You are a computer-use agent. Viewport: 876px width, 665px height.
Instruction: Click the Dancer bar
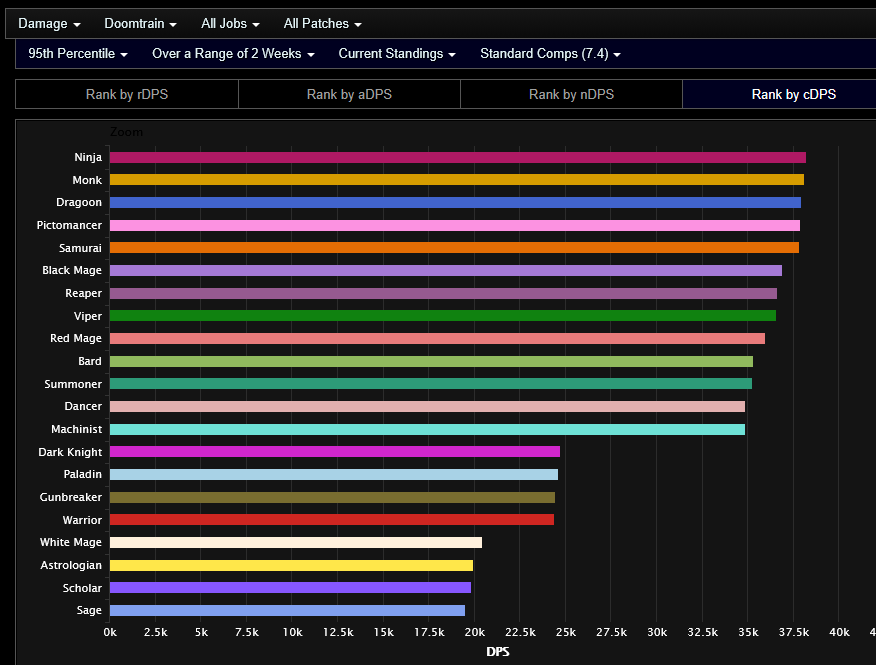(x=427, y=406)
